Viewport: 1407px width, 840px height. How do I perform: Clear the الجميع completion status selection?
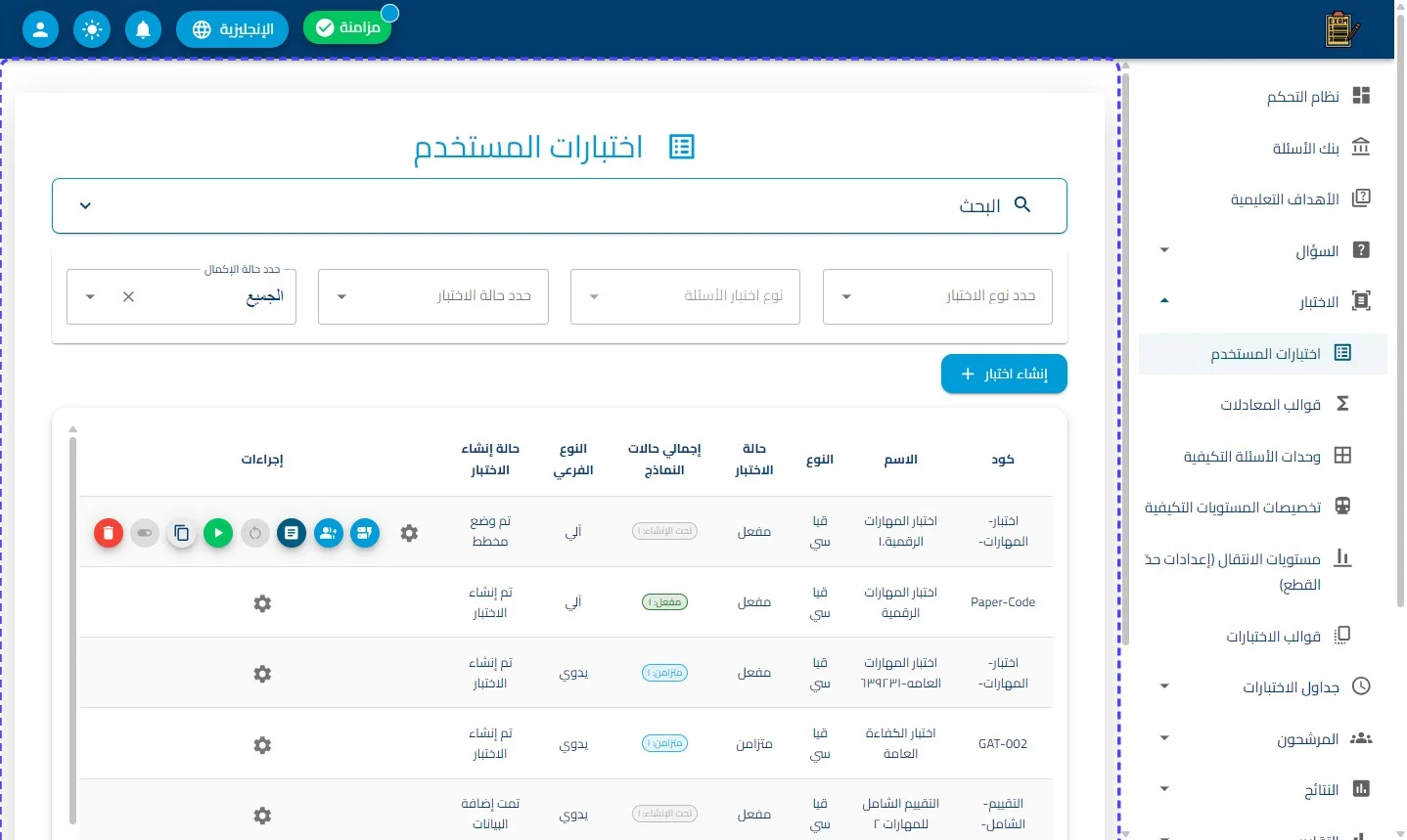[x=128, y=296]
